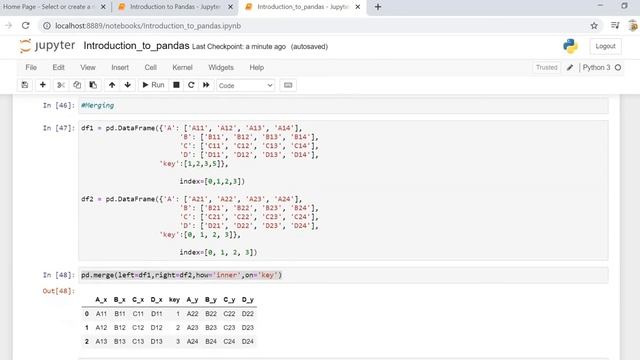Open the Kernel menu
Viewport: 640px width, 360px height.
click(182, 67)
